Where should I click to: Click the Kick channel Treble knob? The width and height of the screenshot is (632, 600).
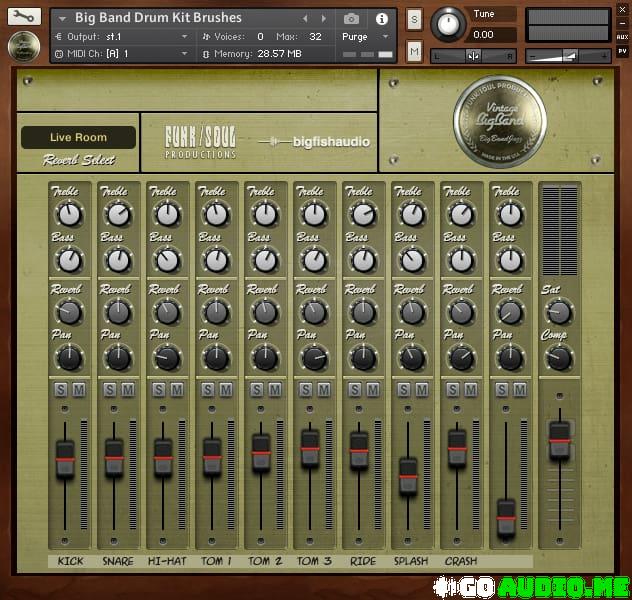coord(69,214)
